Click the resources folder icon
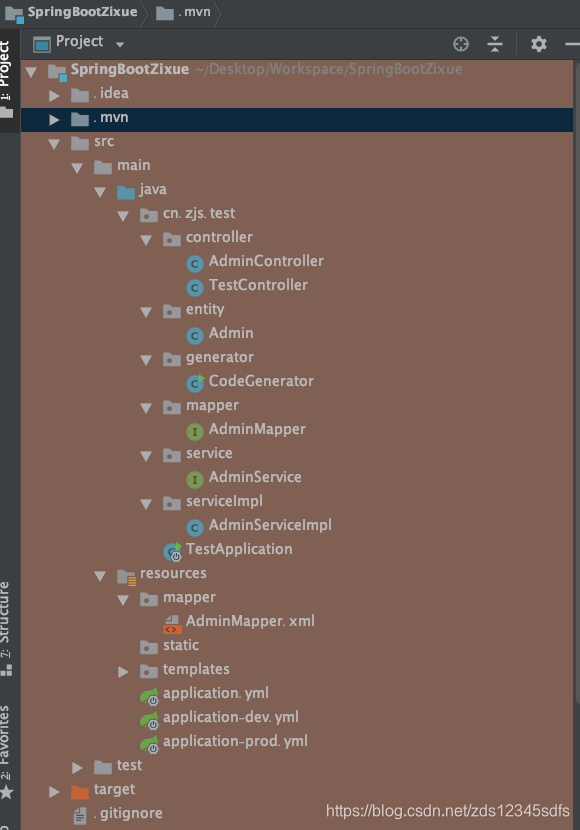This screenshot has width=580, height=830. pos(127,577)
